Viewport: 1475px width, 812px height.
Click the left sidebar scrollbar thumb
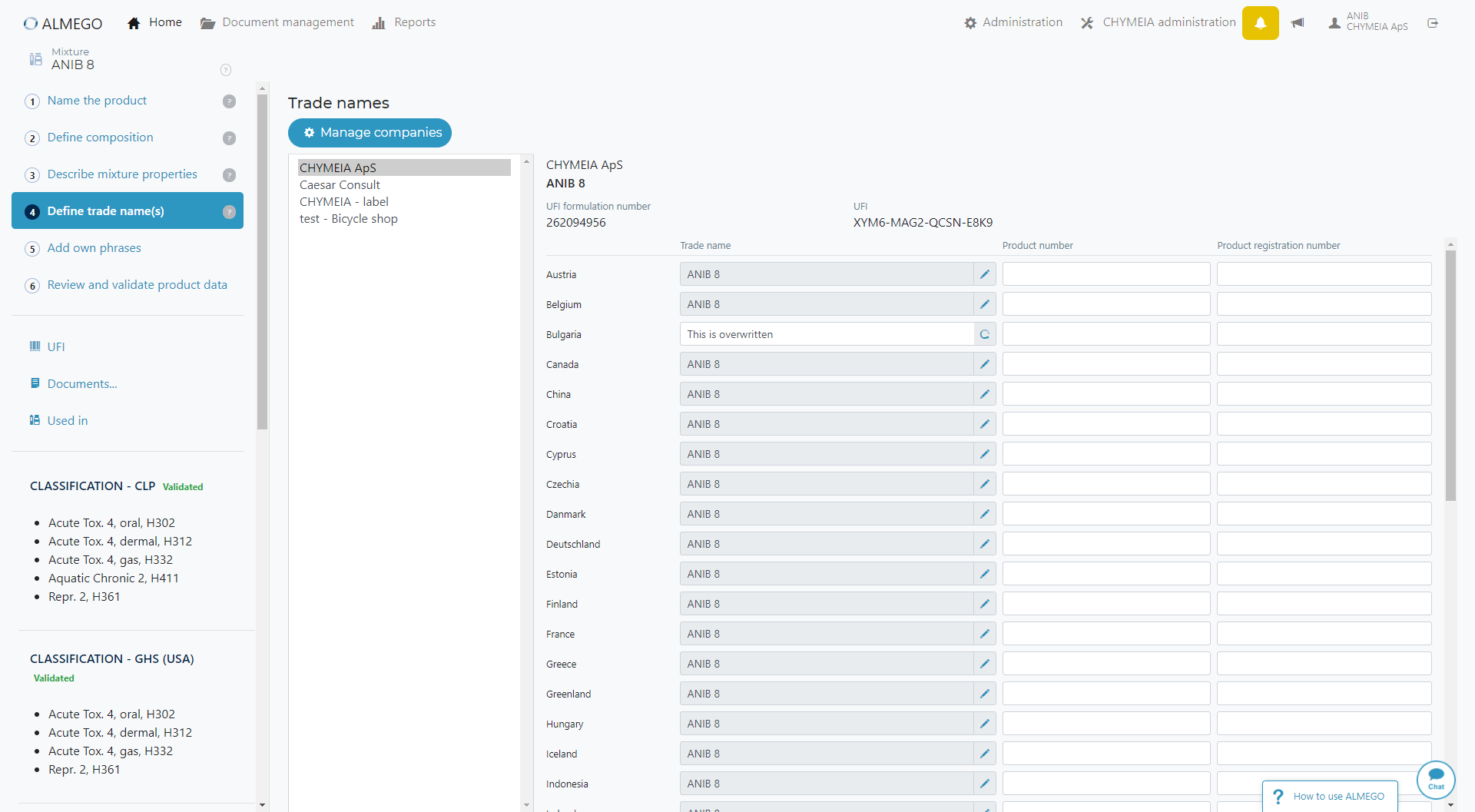[x=262, y=261]
